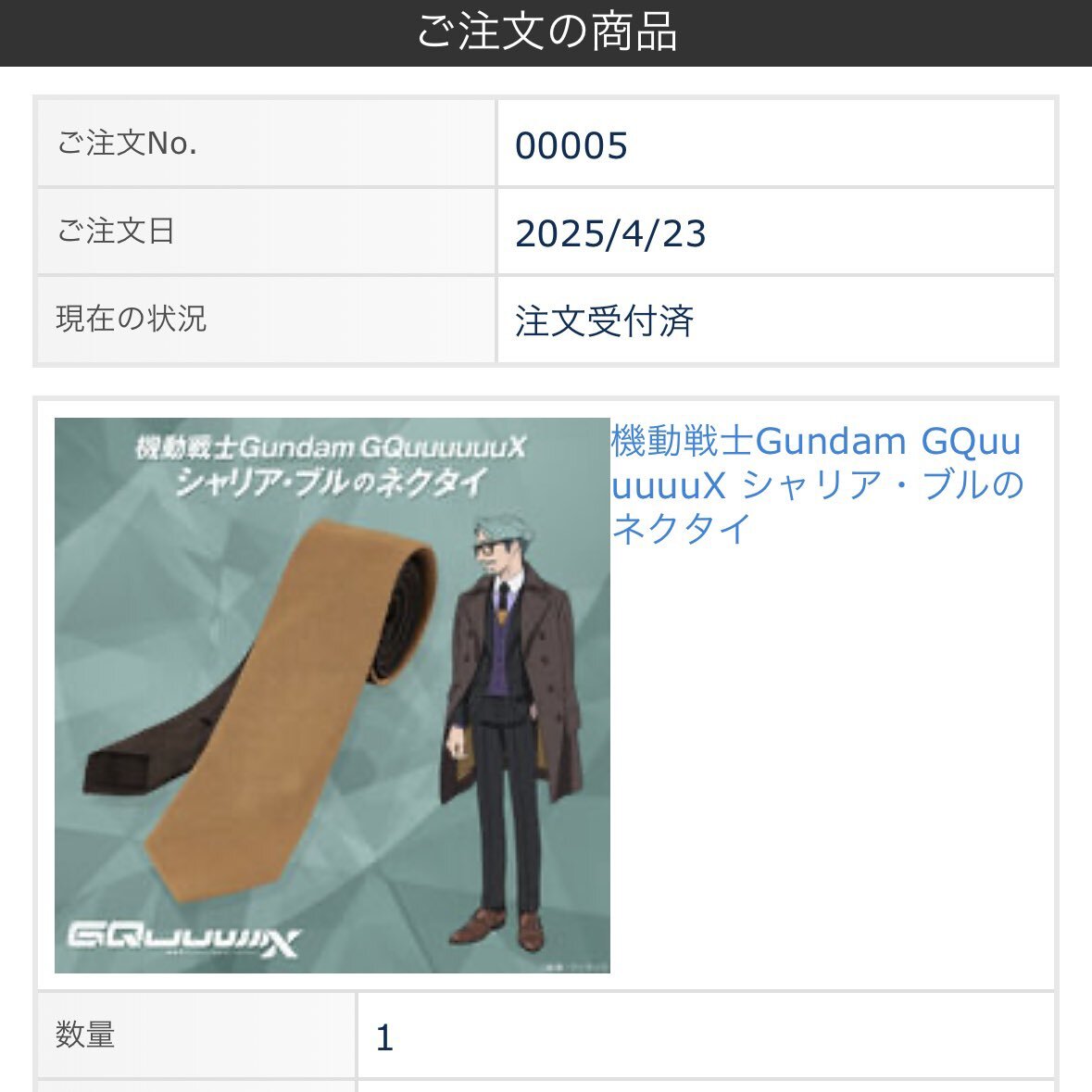Click the necktie product thumbnail image
The width and height of the screenshot is (1092, 1092).
[333, 695]
